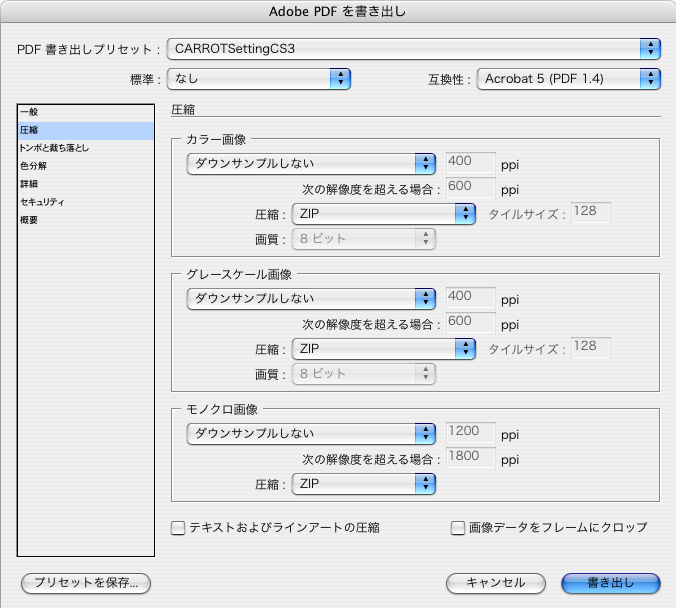Click the 書き出し export button
Image resolution: width=676 pixels, height=608 pixels.
[x=611, y=583]
